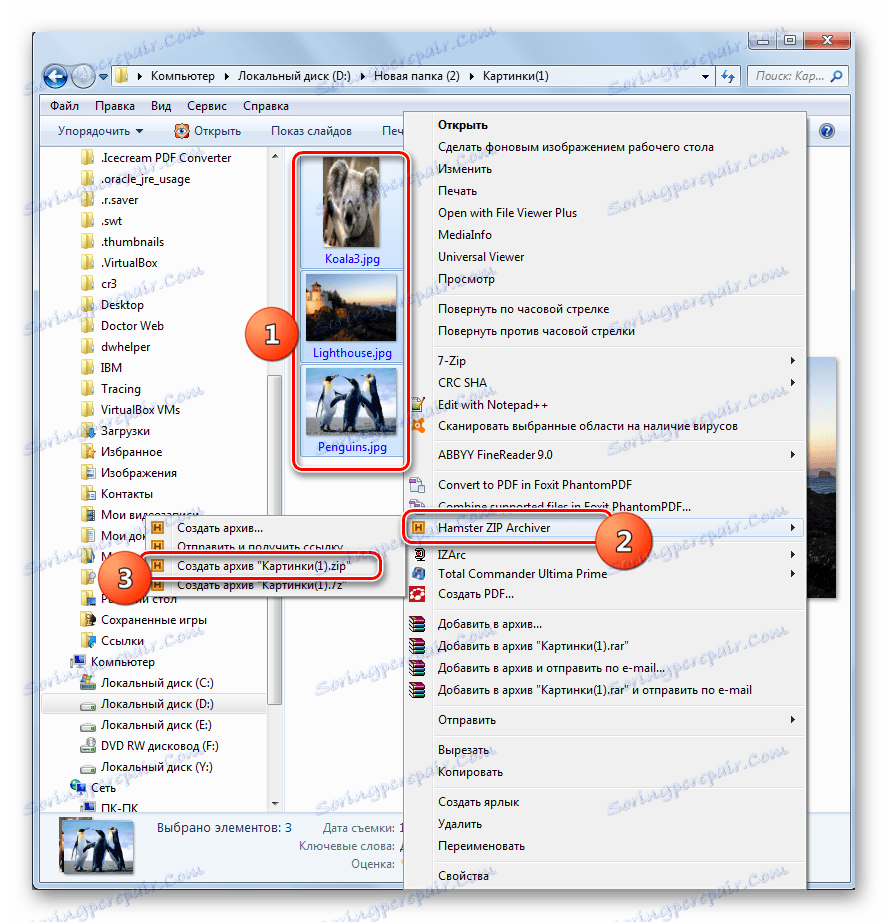Click the Tracing folder icon
Image resolution: width=887 pixels, height=922 pixels.
click(88, 389)
